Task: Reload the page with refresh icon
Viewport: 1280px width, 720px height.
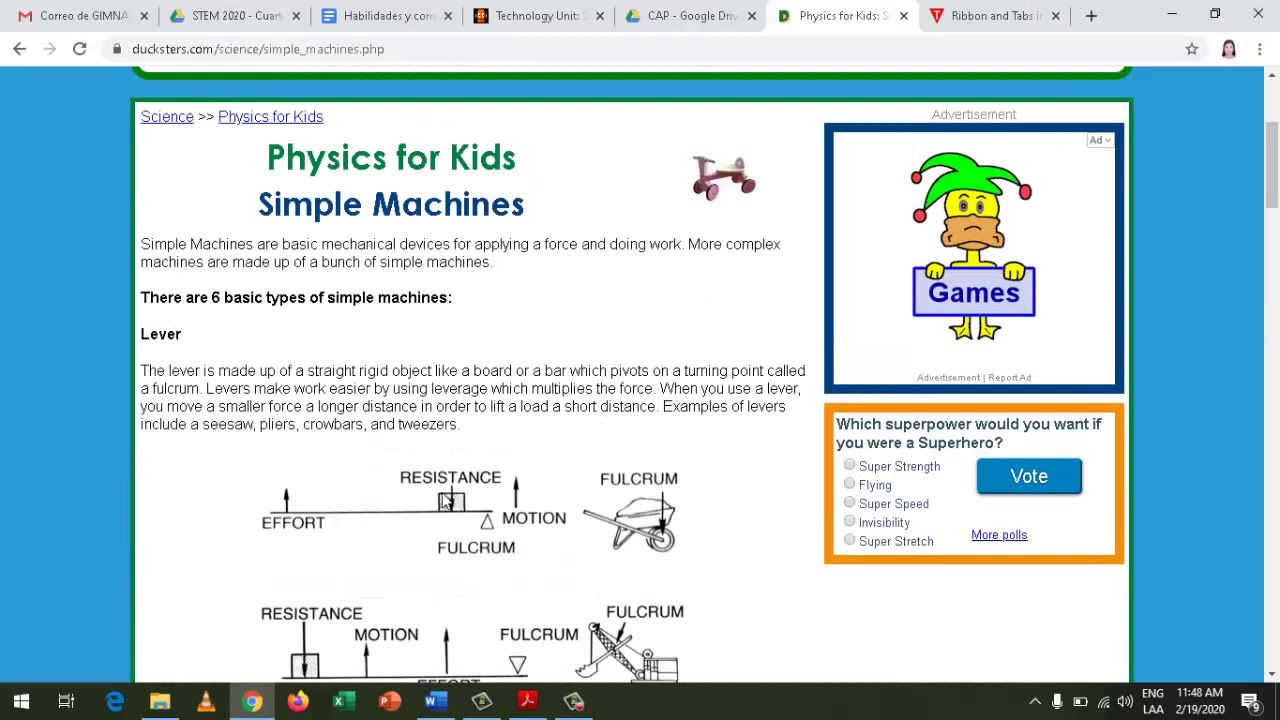Action: pos(80,49)
